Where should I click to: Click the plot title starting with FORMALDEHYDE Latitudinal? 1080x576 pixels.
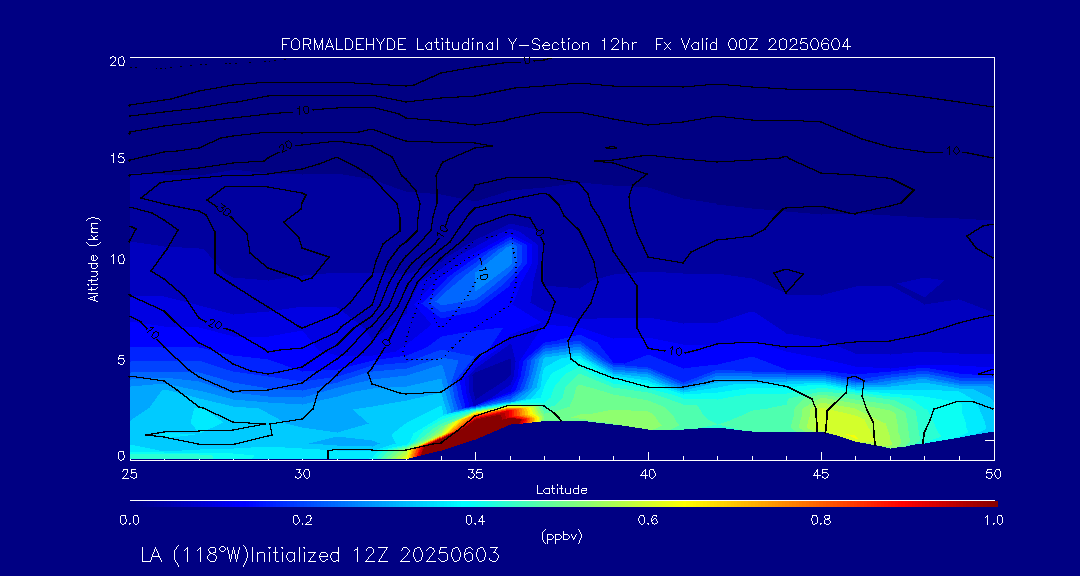(565, 45)
